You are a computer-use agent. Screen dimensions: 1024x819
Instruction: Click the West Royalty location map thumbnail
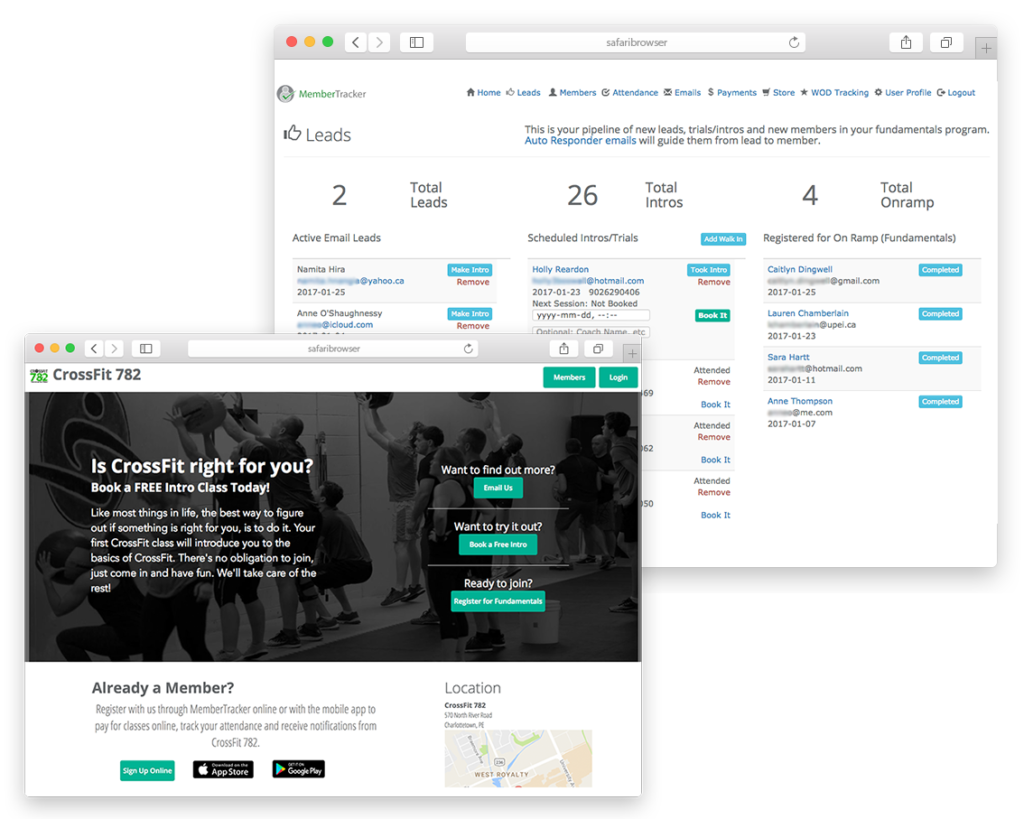pos(518,758)
